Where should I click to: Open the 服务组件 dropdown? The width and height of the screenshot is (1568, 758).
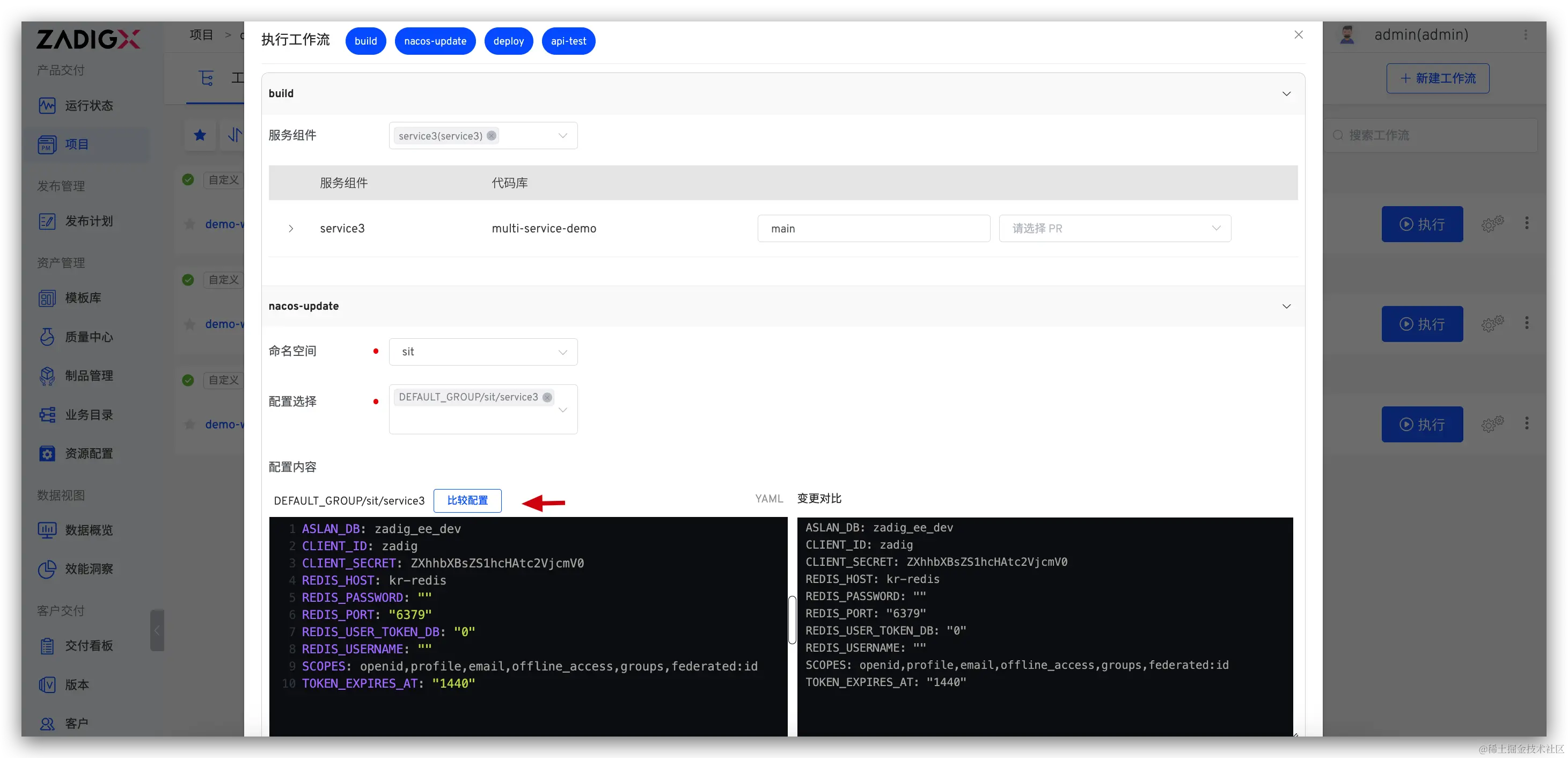tap(483, 136)
